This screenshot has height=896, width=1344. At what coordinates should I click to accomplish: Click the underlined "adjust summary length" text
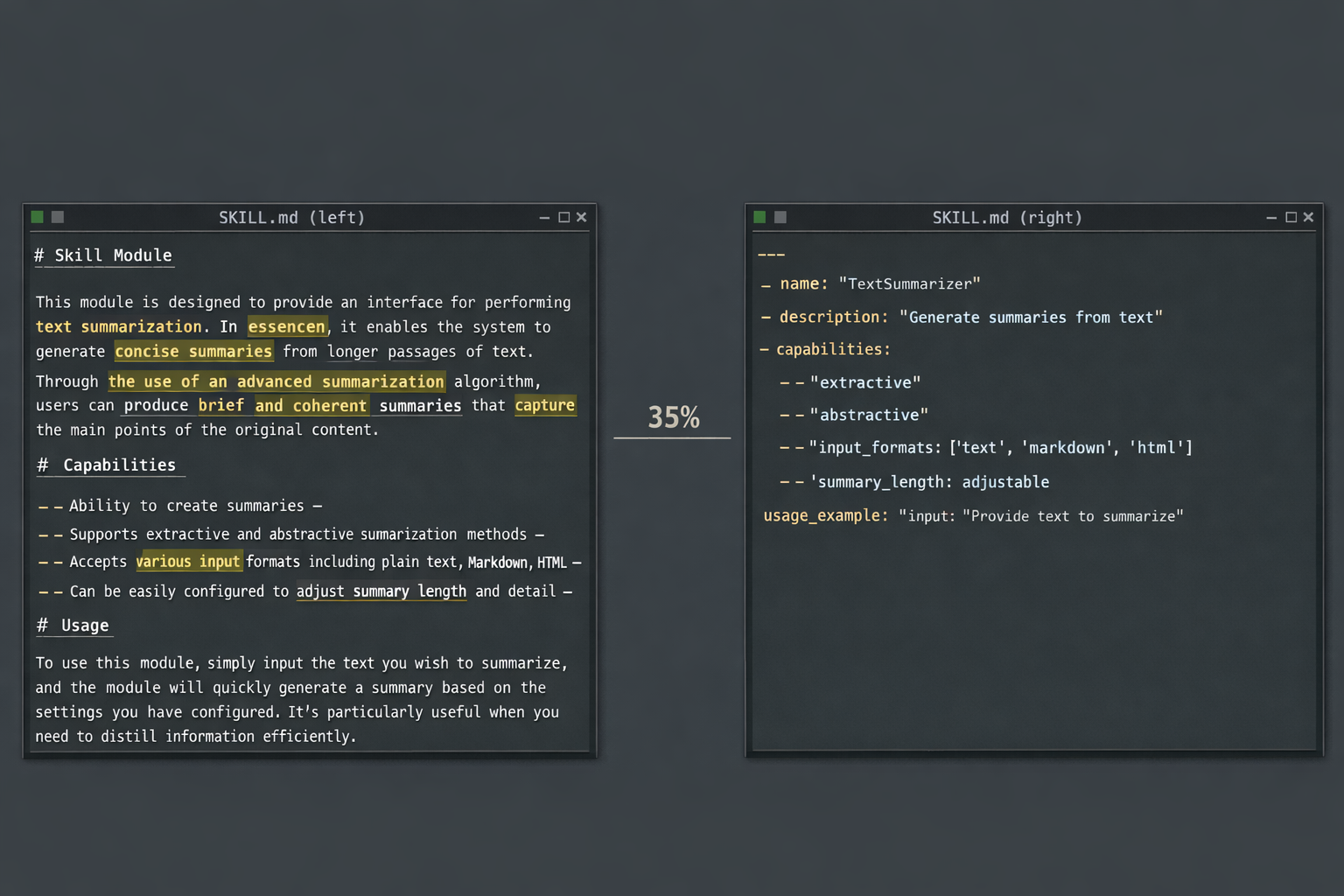pyautogui.click(x=381, y=591)
